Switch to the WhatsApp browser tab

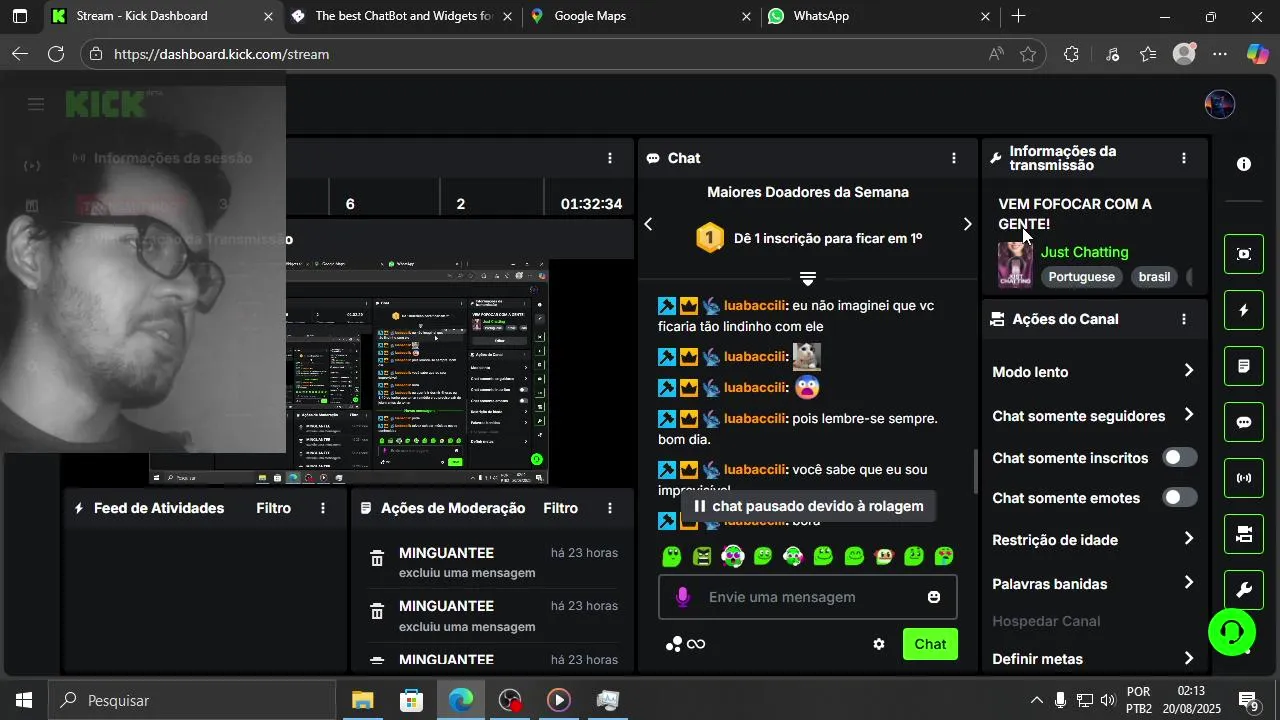880,16
